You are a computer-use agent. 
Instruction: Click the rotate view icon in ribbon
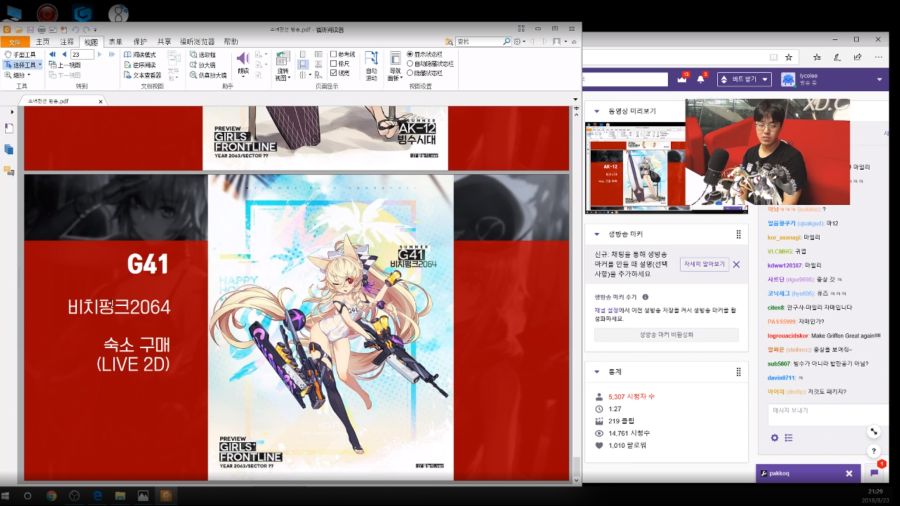pyautogui.click(x=282, y=59)
